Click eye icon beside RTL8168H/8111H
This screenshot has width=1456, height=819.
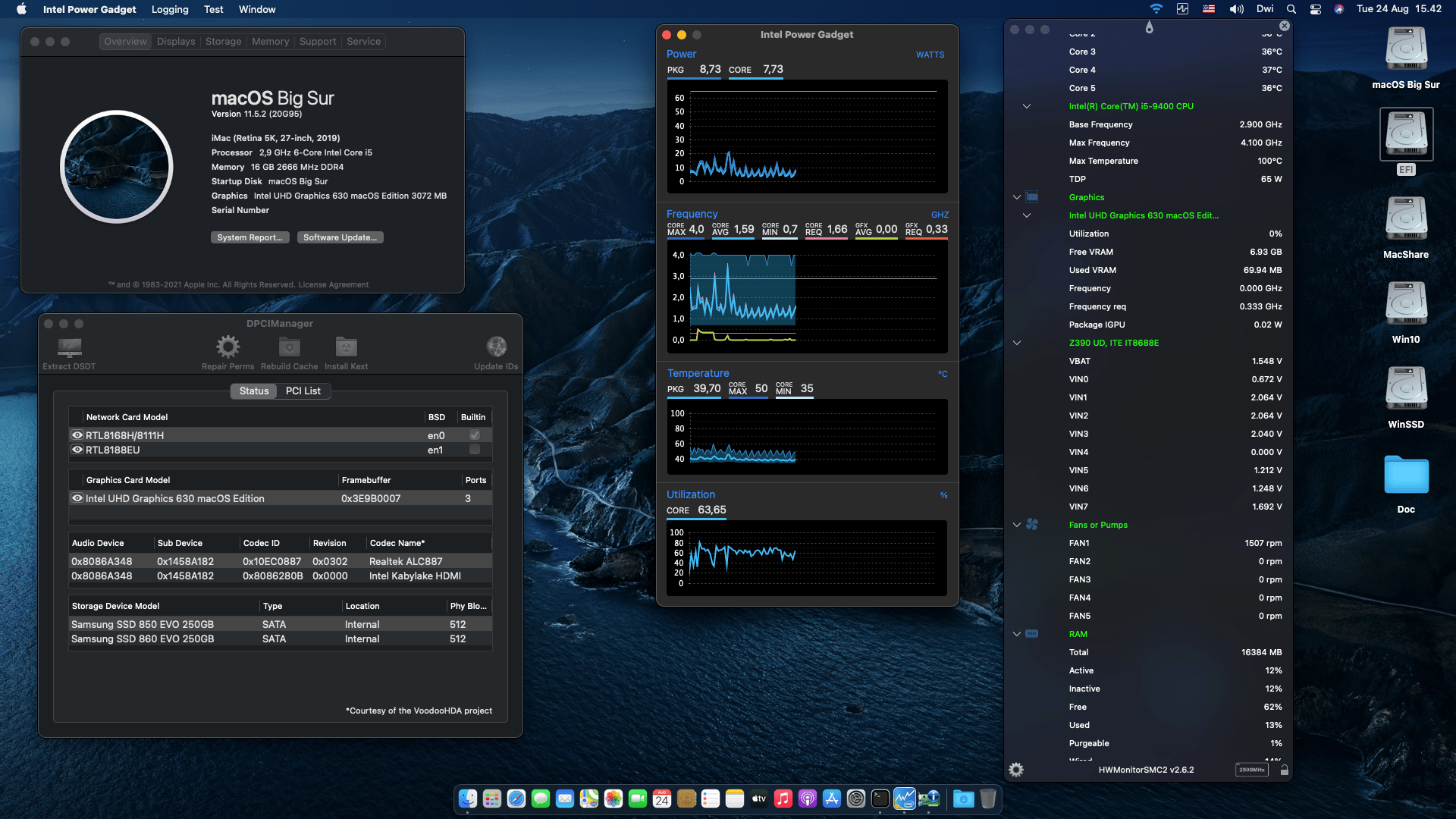coord(77,435)
